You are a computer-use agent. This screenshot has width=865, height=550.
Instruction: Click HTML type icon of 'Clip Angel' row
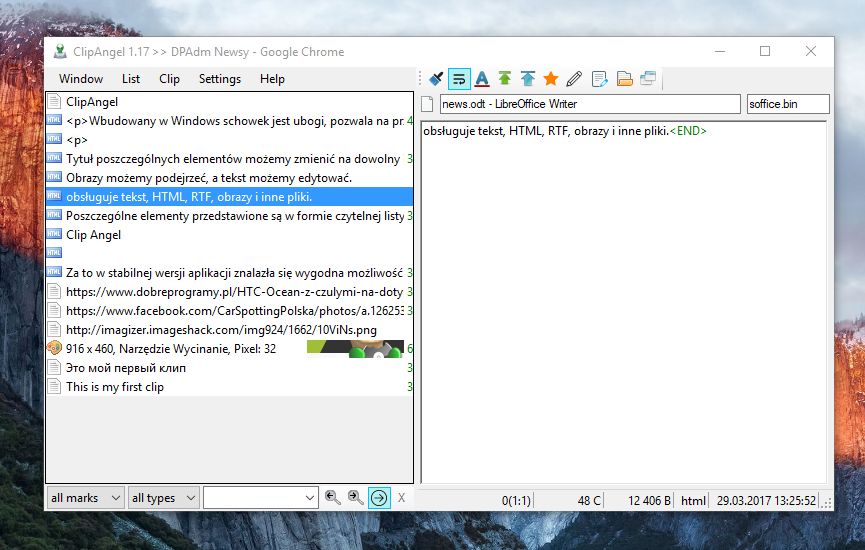[54, 234]
